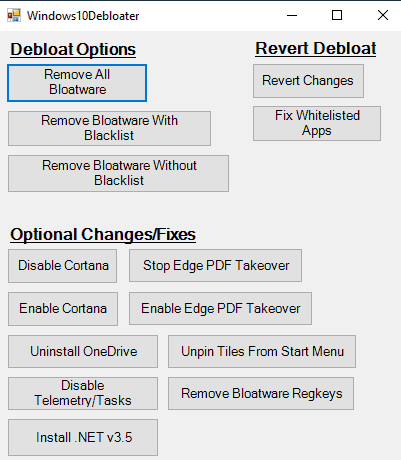Disable Cortana via its button
Screen dimensions: 401x460
click(63, 266)
